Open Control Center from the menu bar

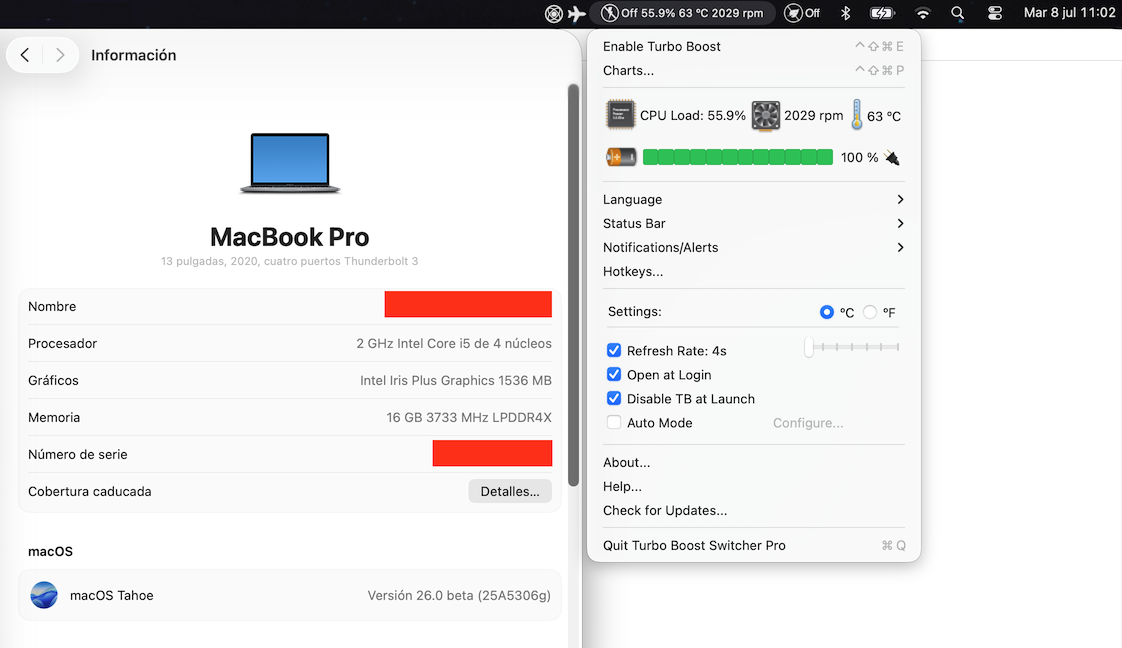[x=995, y=13]
